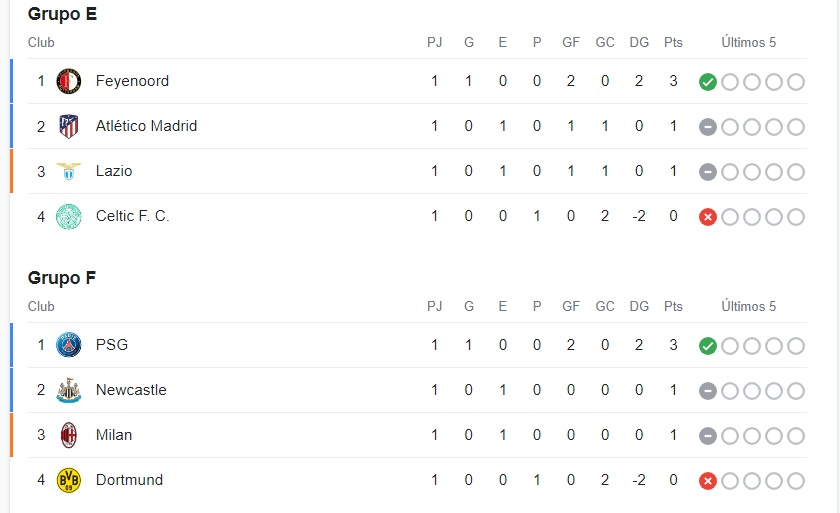This screenshot has height=513, width=840.
Task: Click the PSG club crest
Action: [69, 345]
